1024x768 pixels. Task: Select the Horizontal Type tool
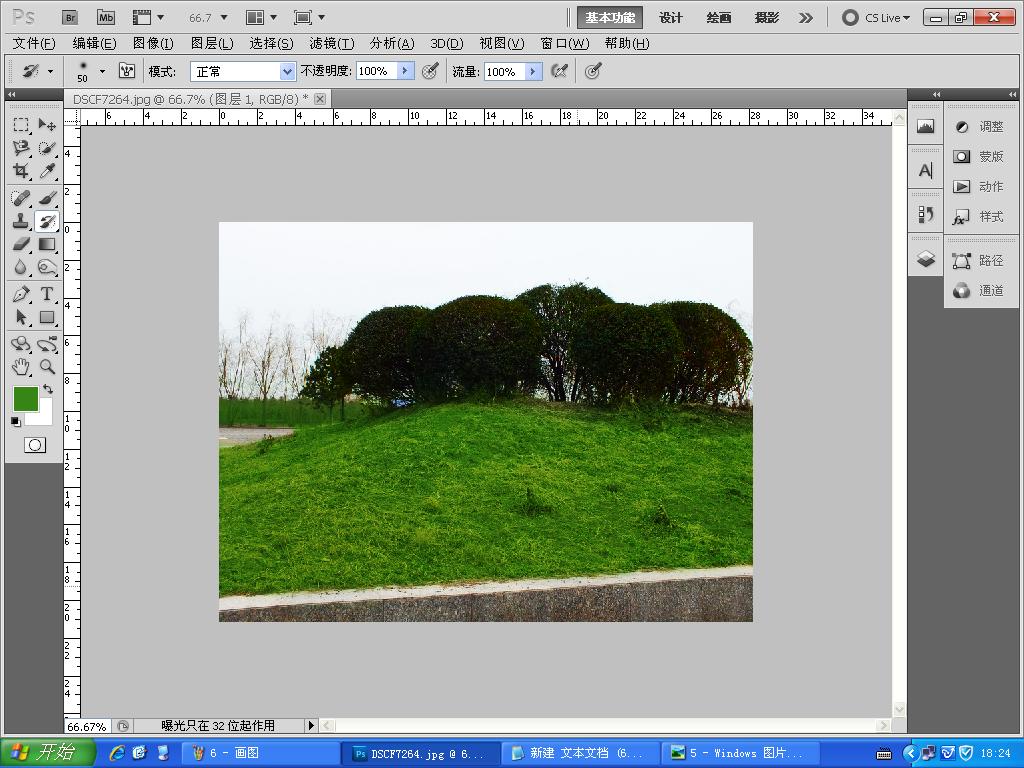click(47, 294)
